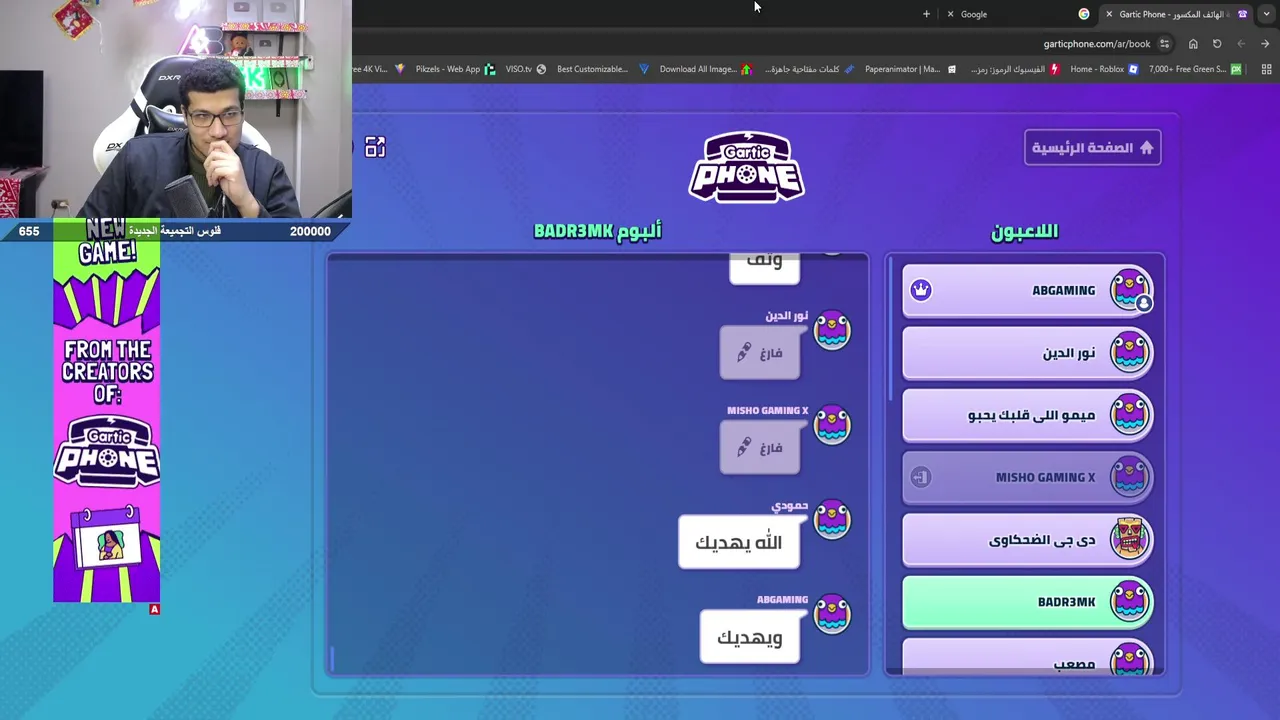Click the browser home icon
Viewport: 1280px width, 720px height.
coord(1193,44)
